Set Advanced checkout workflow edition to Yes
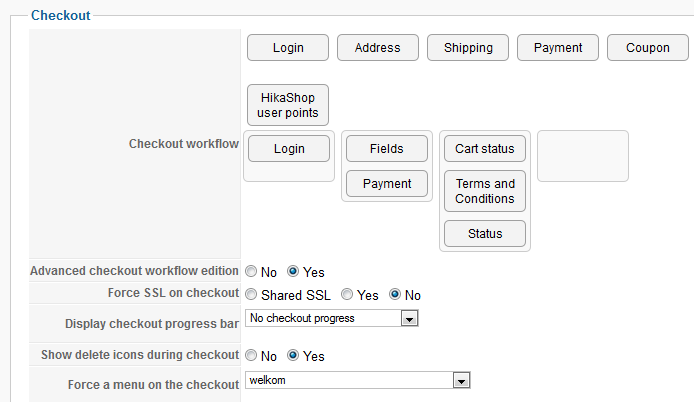 (x=293, y=271)
